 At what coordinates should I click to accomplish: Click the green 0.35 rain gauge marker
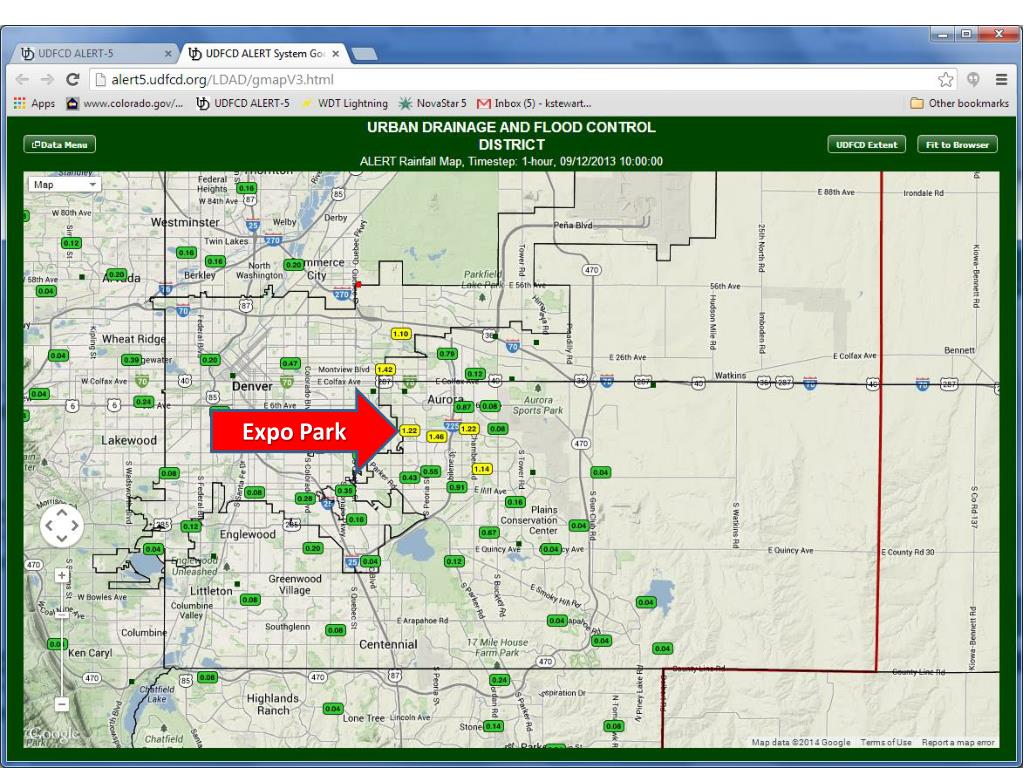pyautogui.click(x=345, y=490)
